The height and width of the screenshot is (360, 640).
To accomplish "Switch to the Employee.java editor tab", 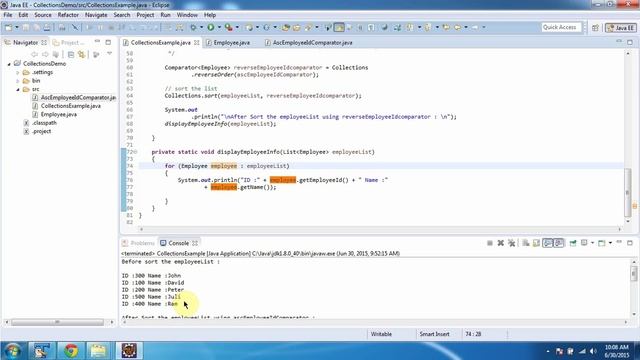I will [228, 42].
